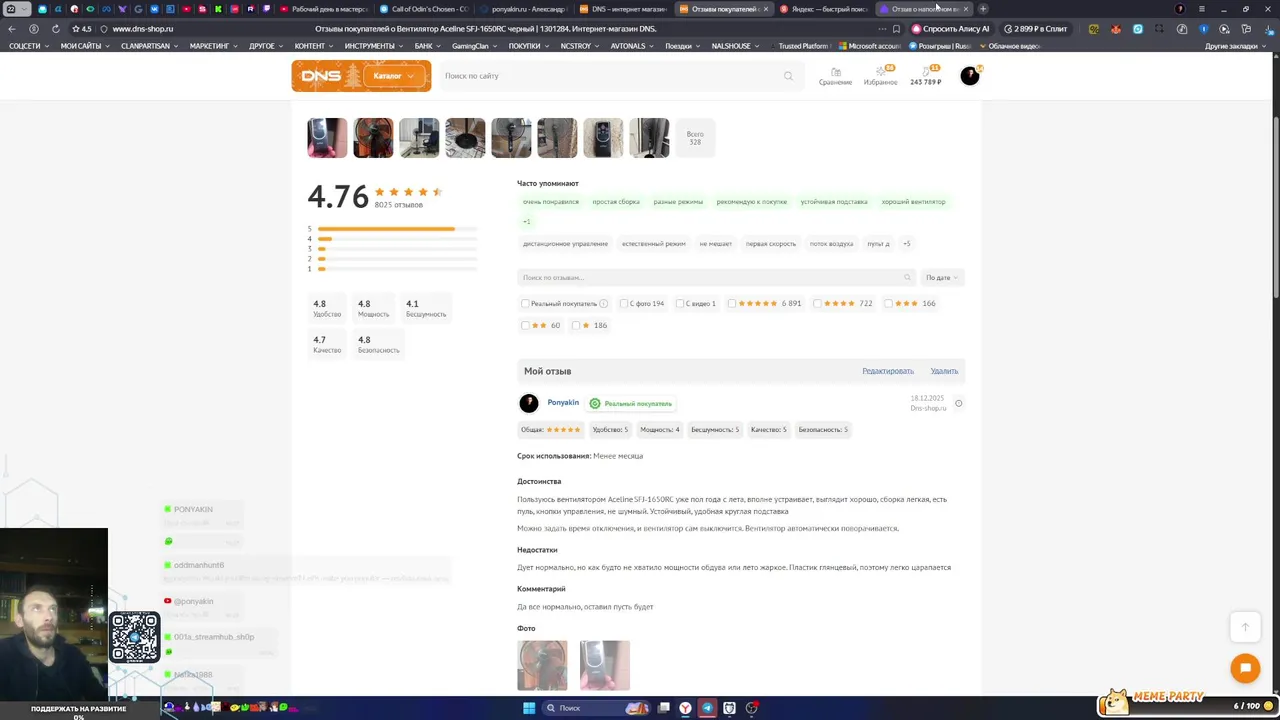Viewport: 1280px width, 720px height.
Task: Open the ПОКУПКИ bookmarks folder
Action: pos(527,46)
